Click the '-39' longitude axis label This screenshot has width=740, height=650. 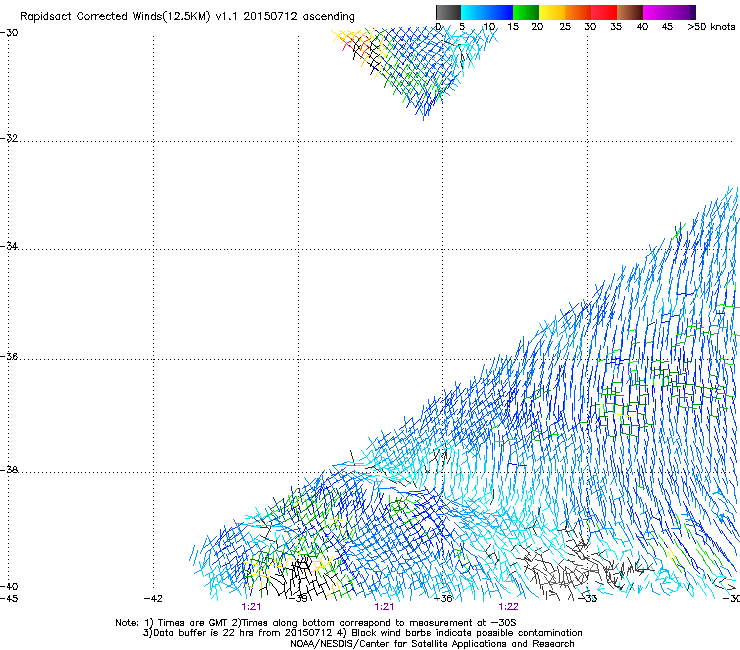pos(298,598)
